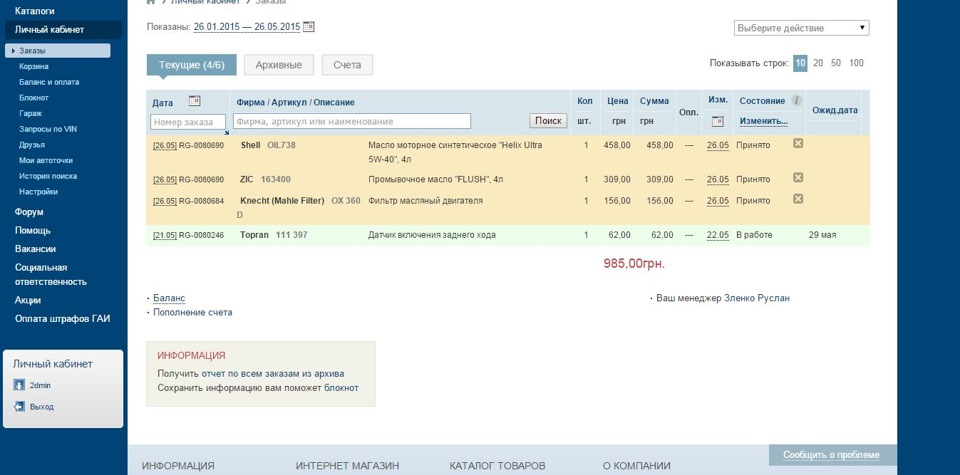
Task: Click the Изменить... status link
Action: click(x=763, y=121)
